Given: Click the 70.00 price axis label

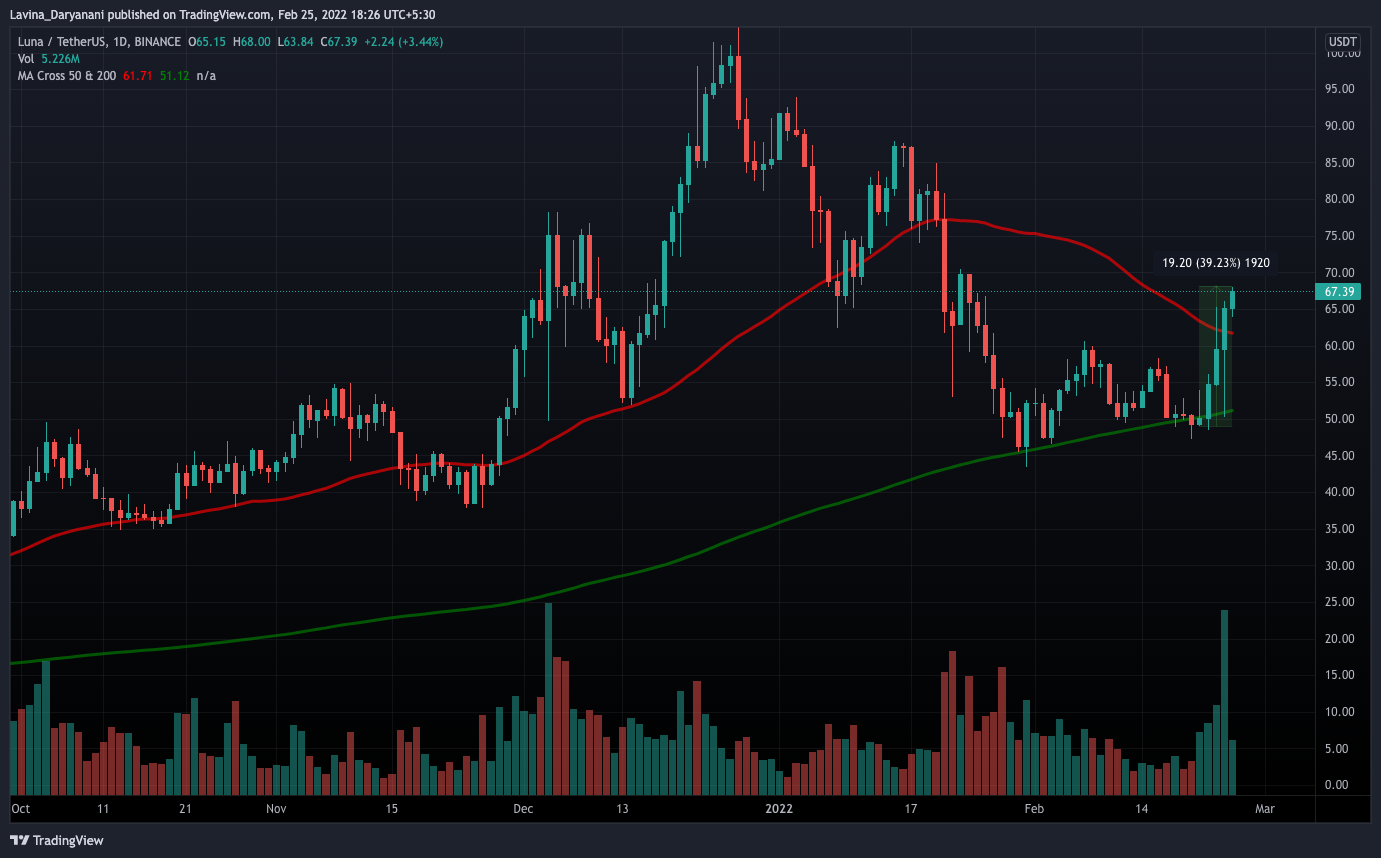Looking at the screenshot, I should pos(1339,273).
